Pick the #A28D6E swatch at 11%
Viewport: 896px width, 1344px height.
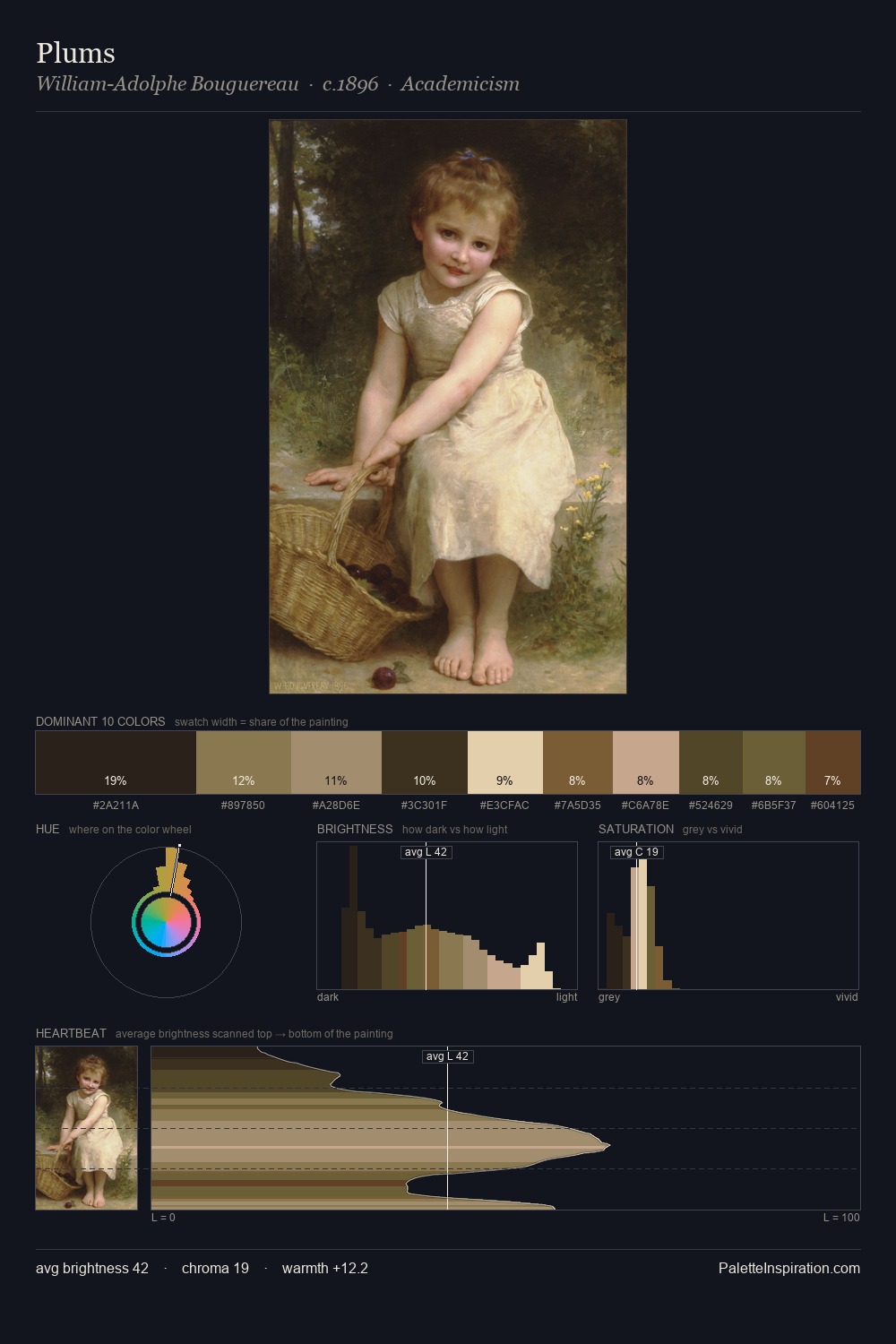pyautogui.click(x=336, y=762)
